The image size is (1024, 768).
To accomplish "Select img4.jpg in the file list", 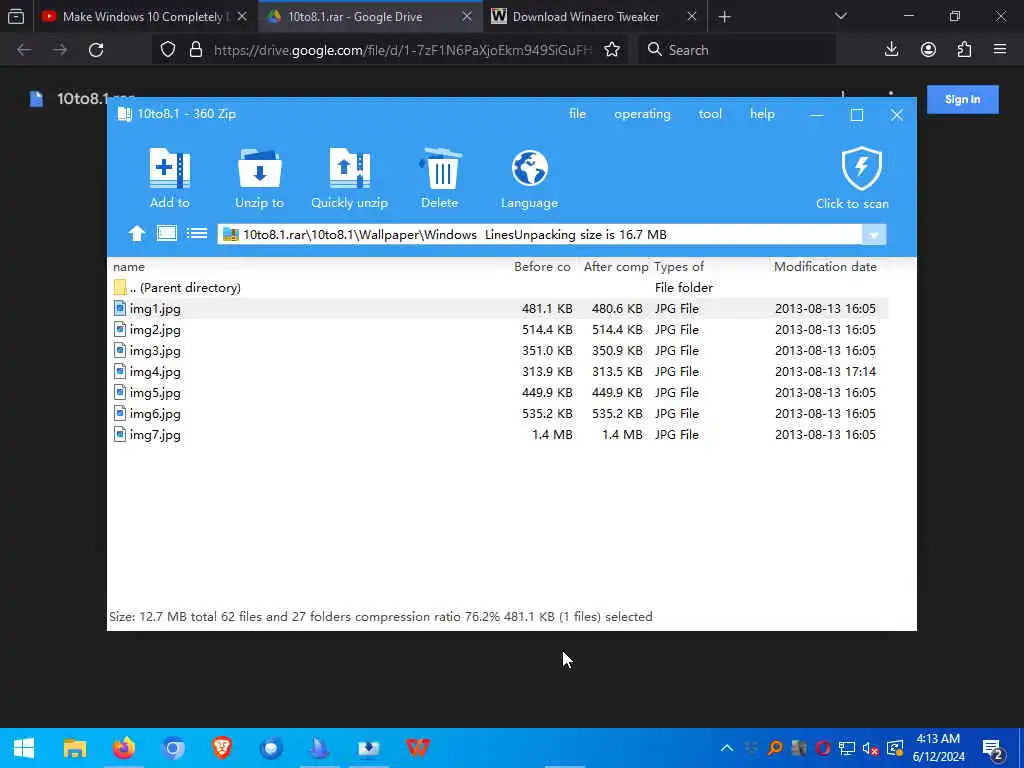I will pyautogui.click(x=498, y=371).
